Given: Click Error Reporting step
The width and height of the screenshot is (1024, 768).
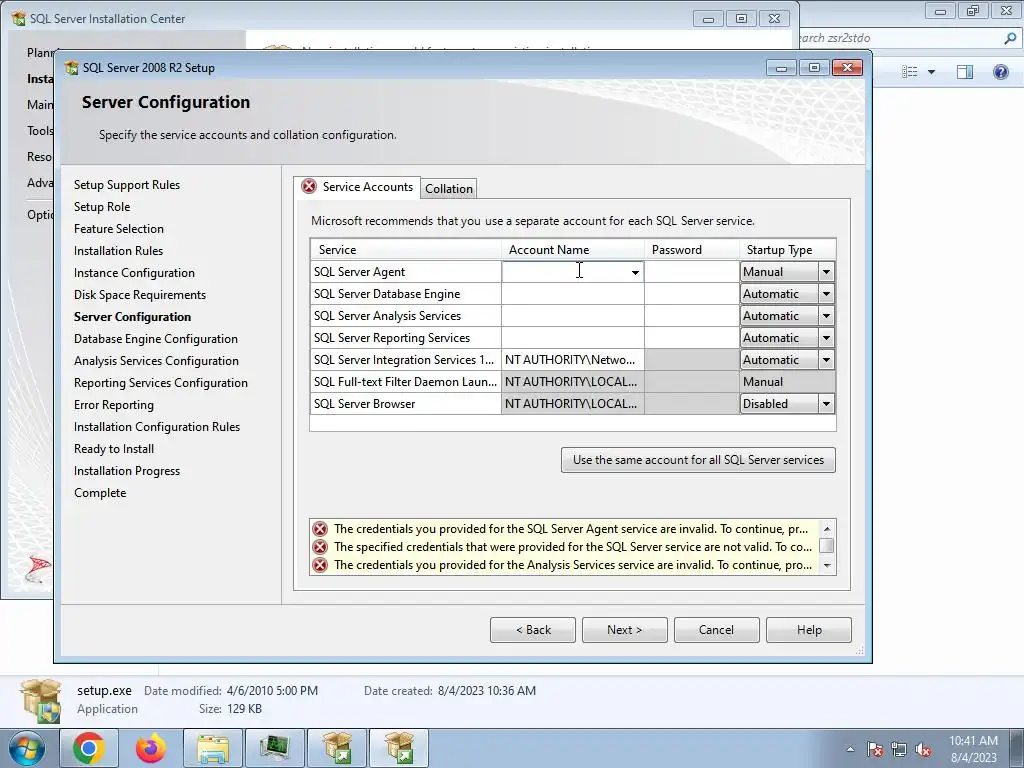Looking at the screenshot, I should pos(114,405).
